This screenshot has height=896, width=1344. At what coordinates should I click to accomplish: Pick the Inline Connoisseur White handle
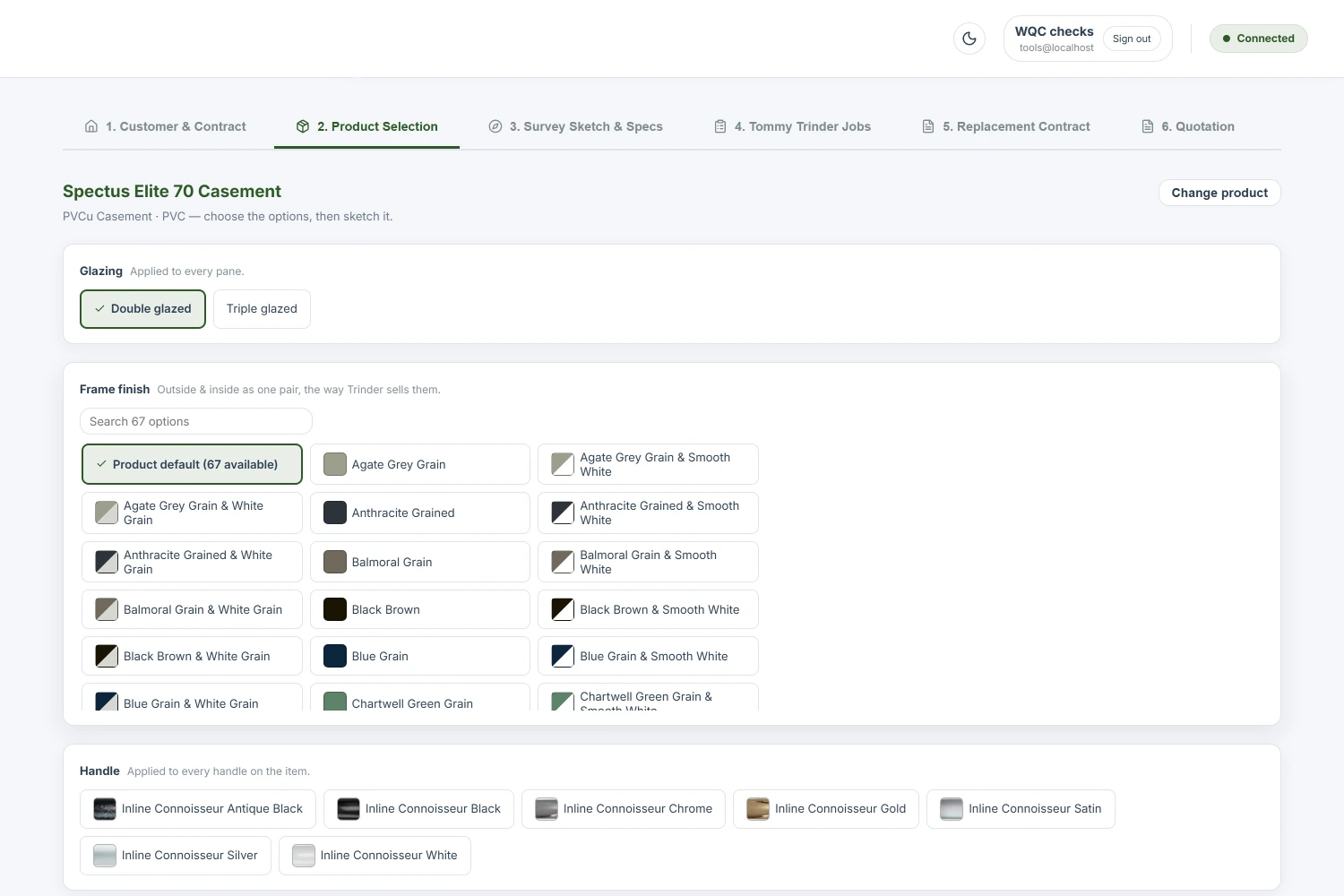point(375,856)
